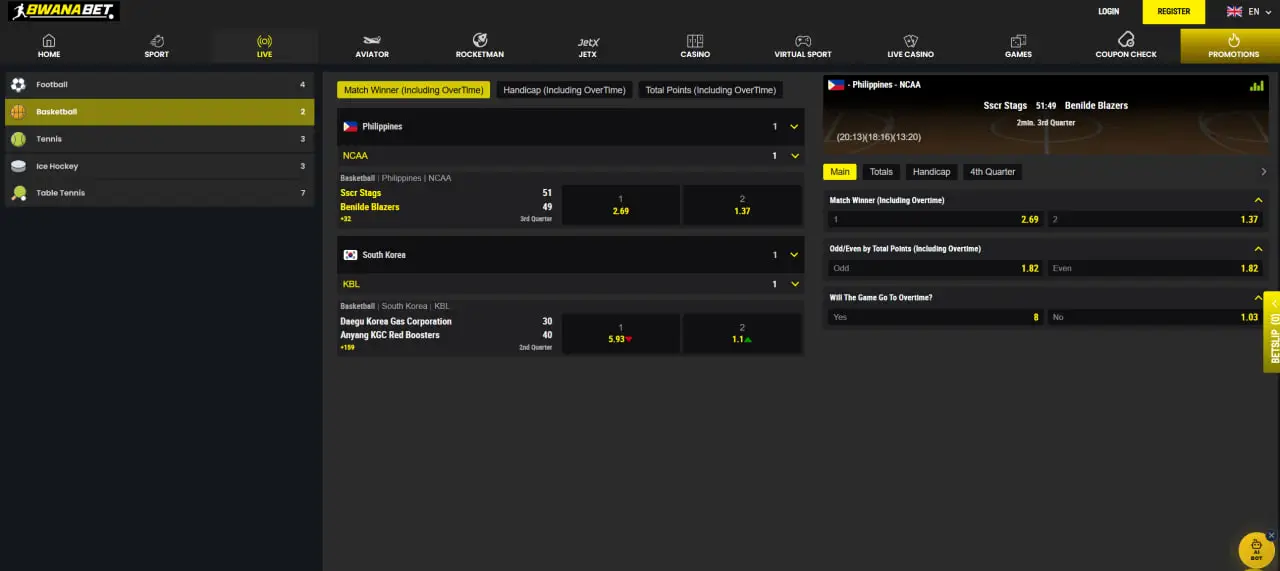Collapse the Philippines country section
The image size is (1280, 571).
tap(794, 127)
